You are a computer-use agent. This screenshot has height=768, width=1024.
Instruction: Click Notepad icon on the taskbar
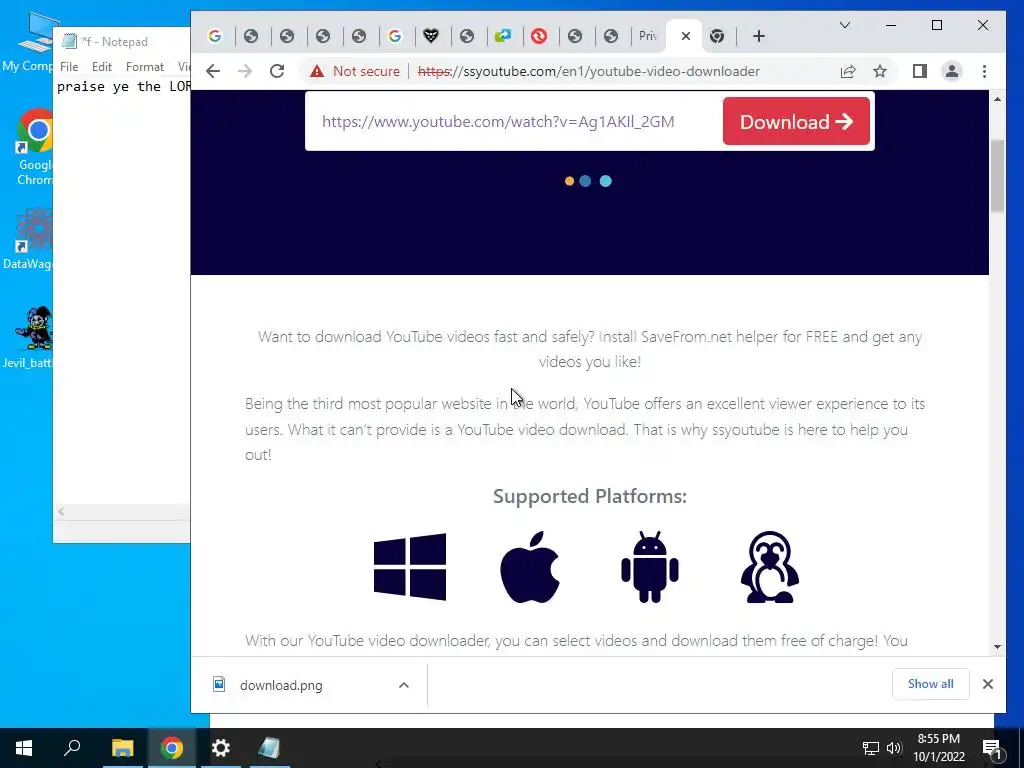[x=269, y=748]
